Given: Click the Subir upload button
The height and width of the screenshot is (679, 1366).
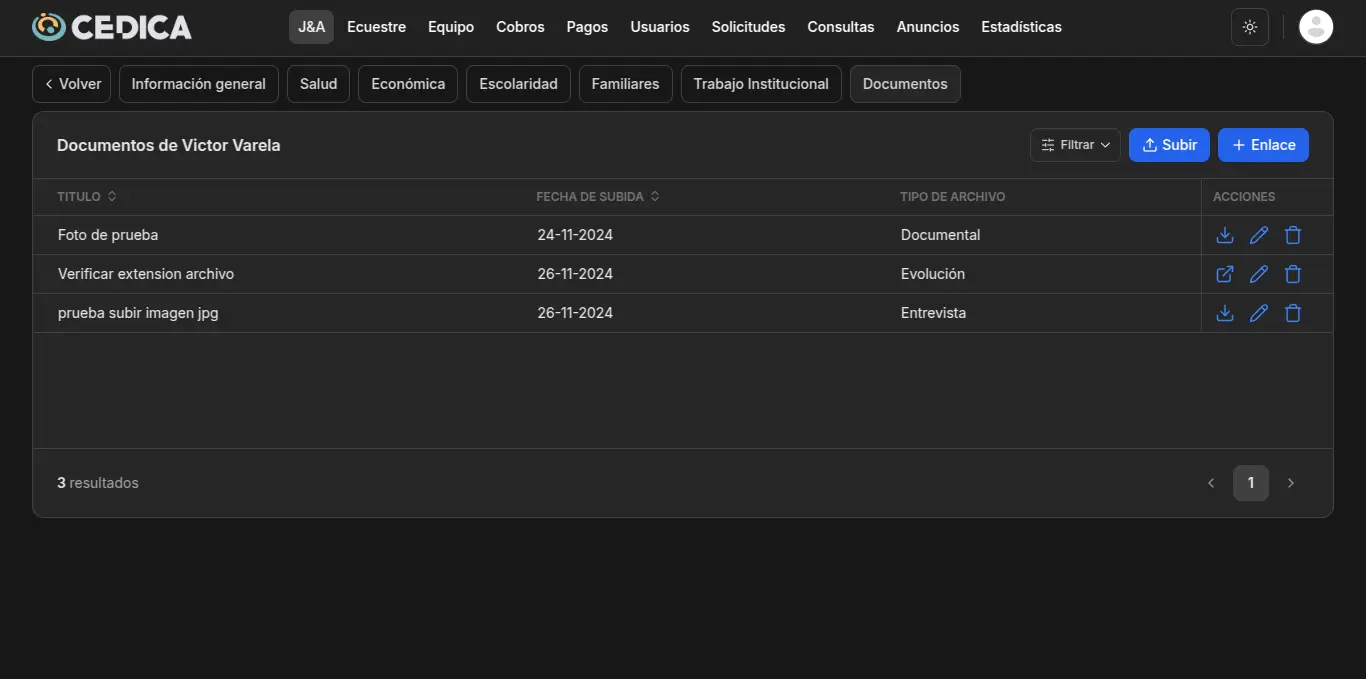Looking at the screenshot, I should coord(1169,145).
